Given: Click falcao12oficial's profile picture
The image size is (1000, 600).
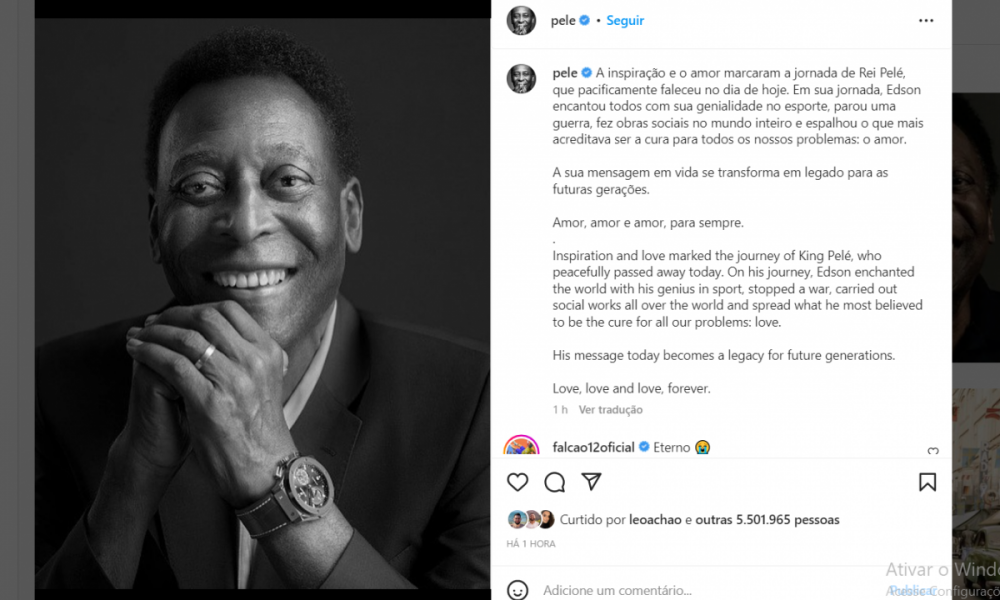Looking at the screenshot, I should tap(520, 447).
